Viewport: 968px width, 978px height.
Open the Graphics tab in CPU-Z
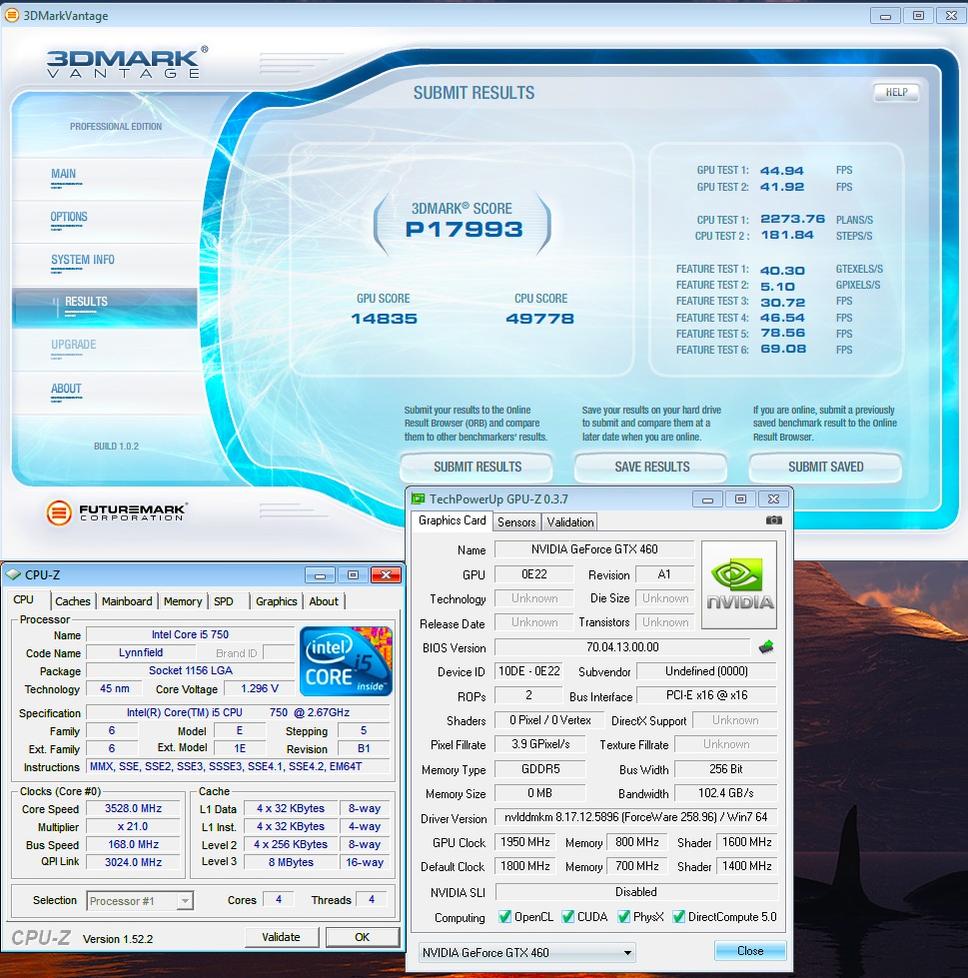click(x=276, y=601)
